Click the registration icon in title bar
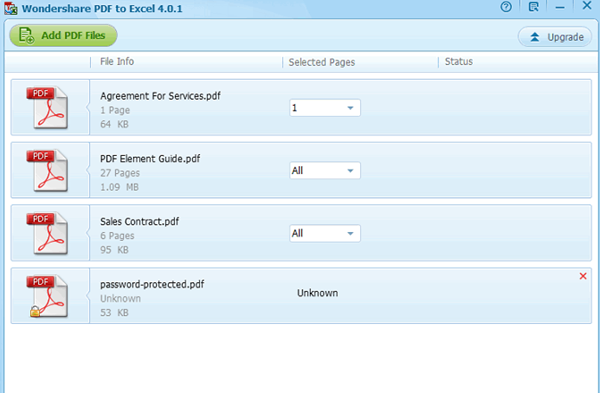600x393 pixels. (x=533, y=7)
